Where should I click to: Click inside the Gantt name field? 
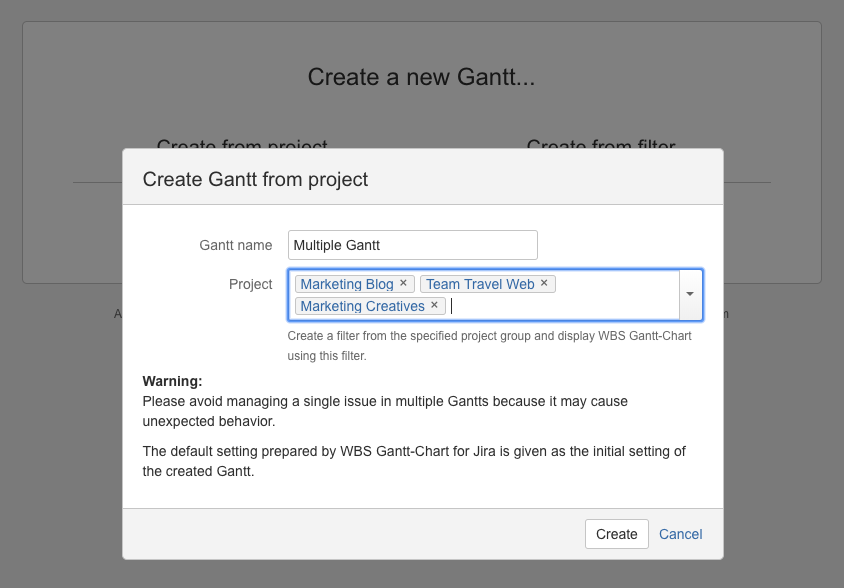412,244
